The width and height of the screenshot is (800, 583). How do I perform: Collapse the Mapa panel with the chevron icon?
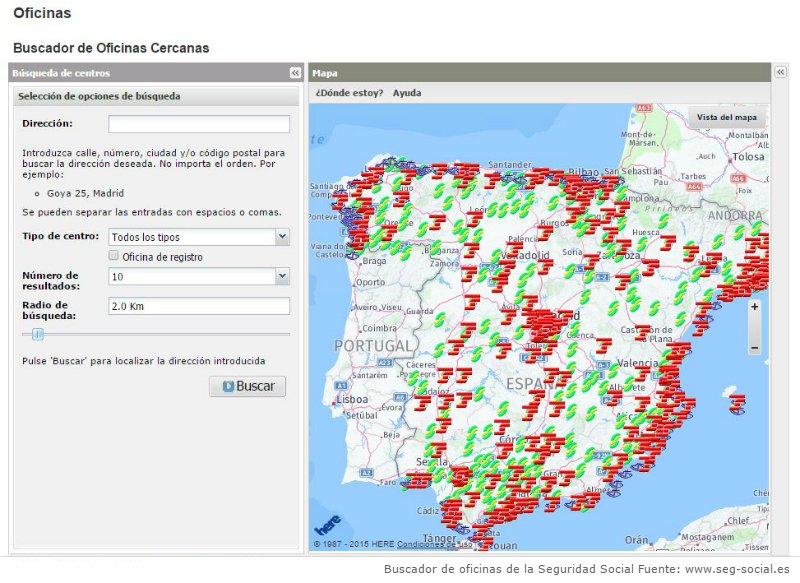(x=780, y=73)
